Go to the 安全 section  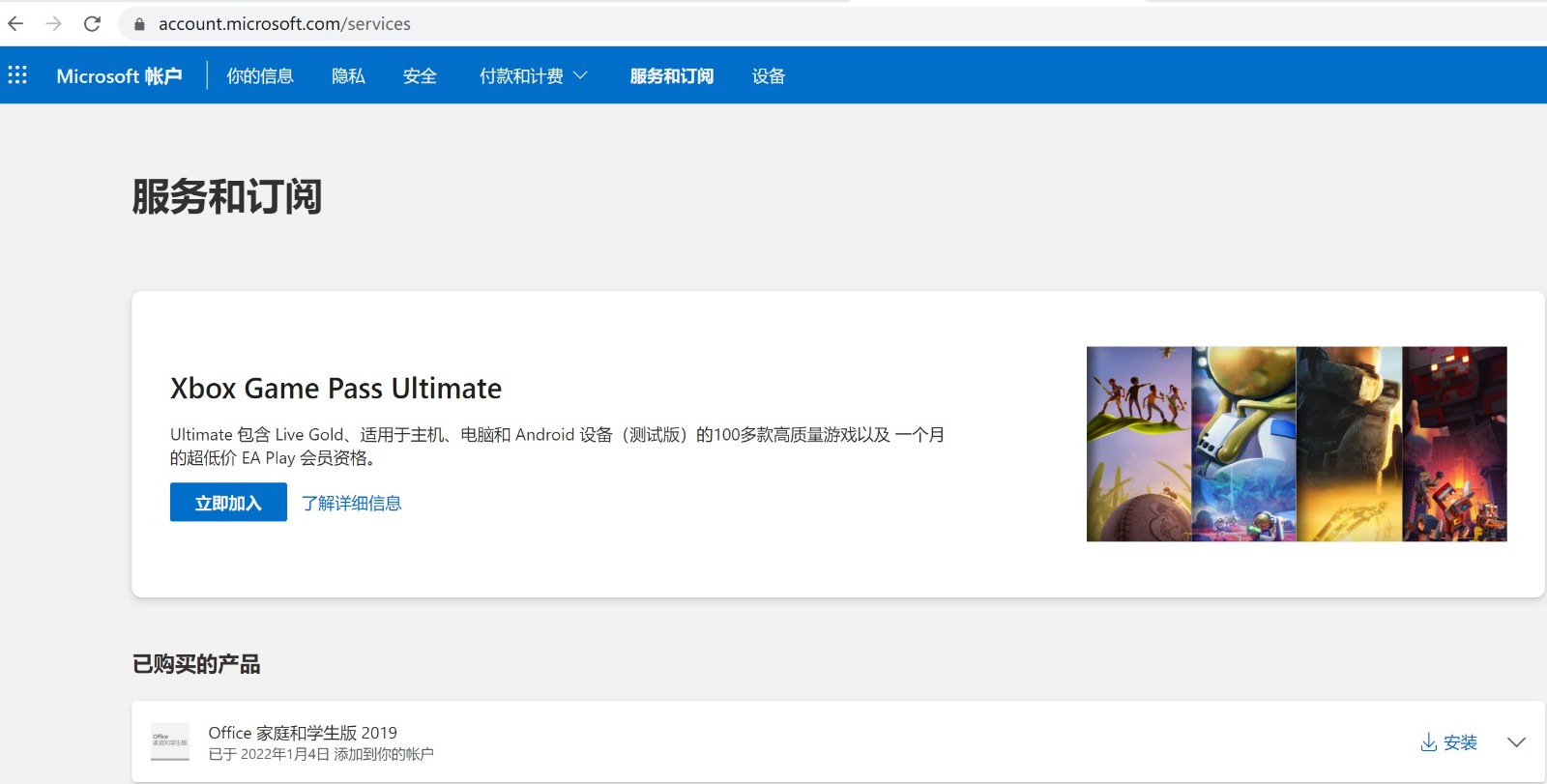[420, 76]
